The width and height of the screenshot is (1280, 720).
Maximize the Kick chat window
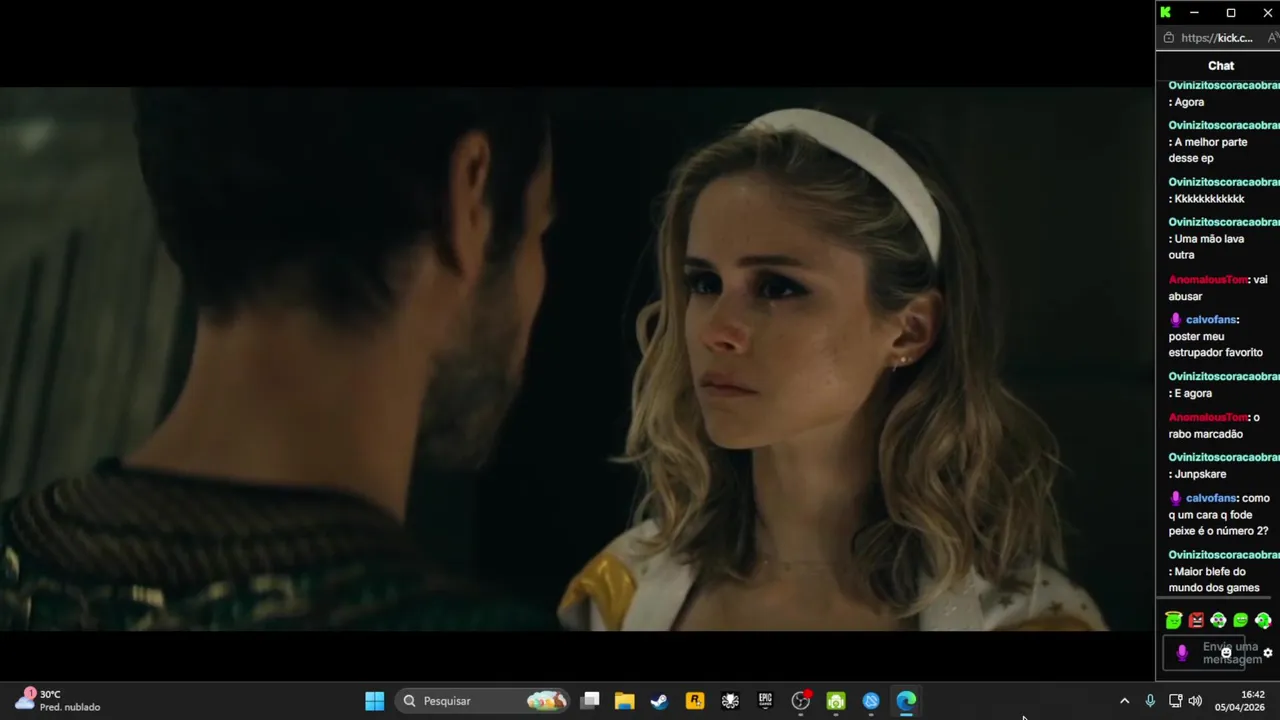coord(1231,12)
